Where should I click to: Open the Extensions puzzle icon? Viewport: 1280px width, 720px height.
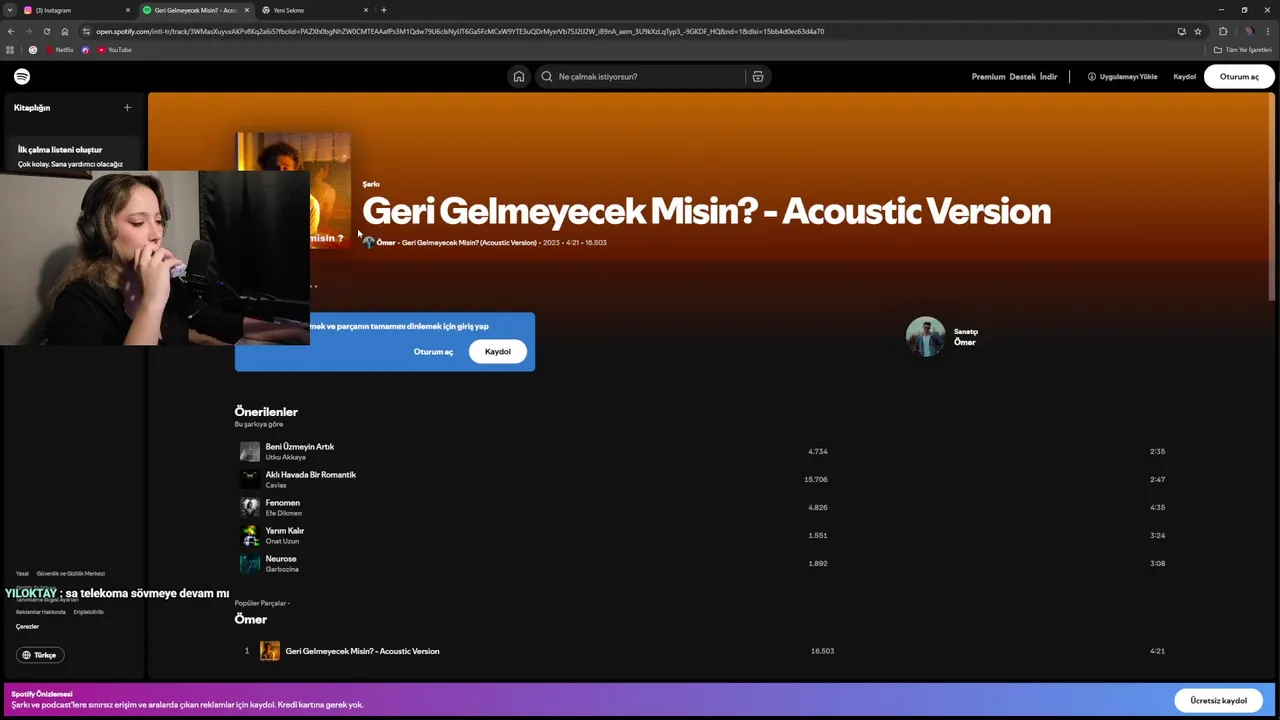point(1223,31)
